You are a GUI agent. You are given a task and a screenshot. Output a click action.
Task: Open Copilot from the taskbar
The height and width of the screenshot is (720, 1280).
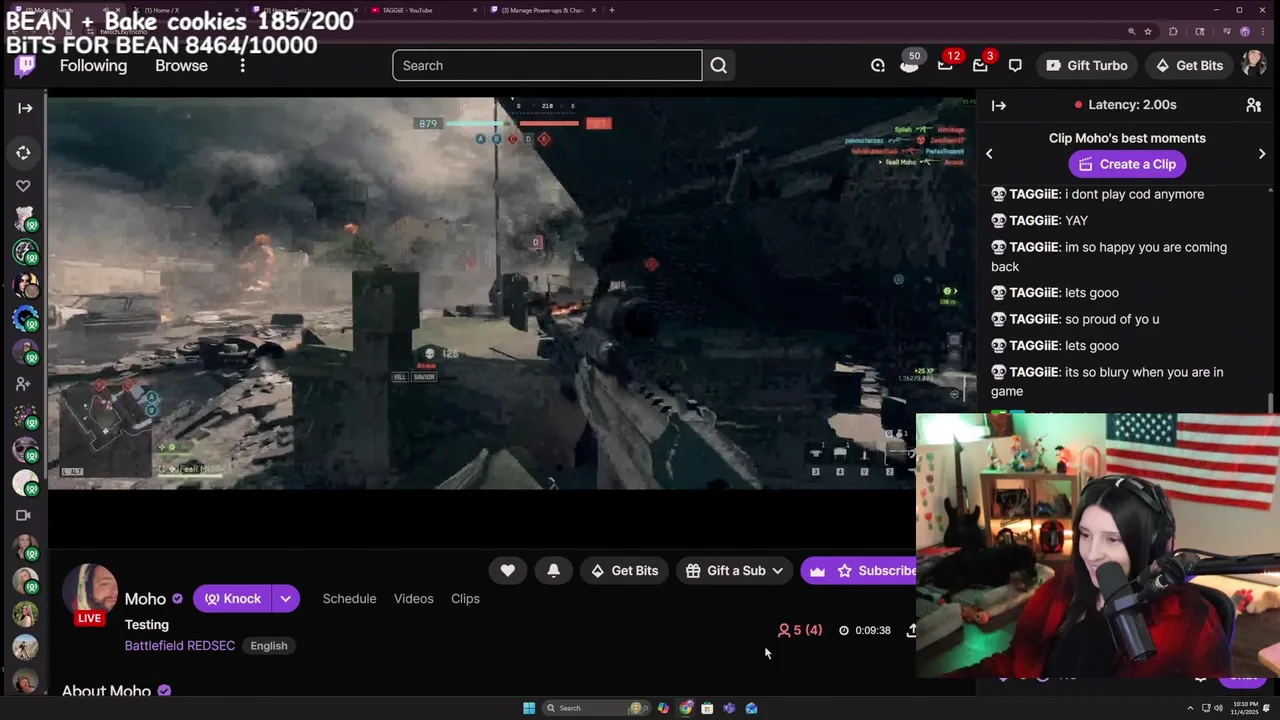point(663,709)
